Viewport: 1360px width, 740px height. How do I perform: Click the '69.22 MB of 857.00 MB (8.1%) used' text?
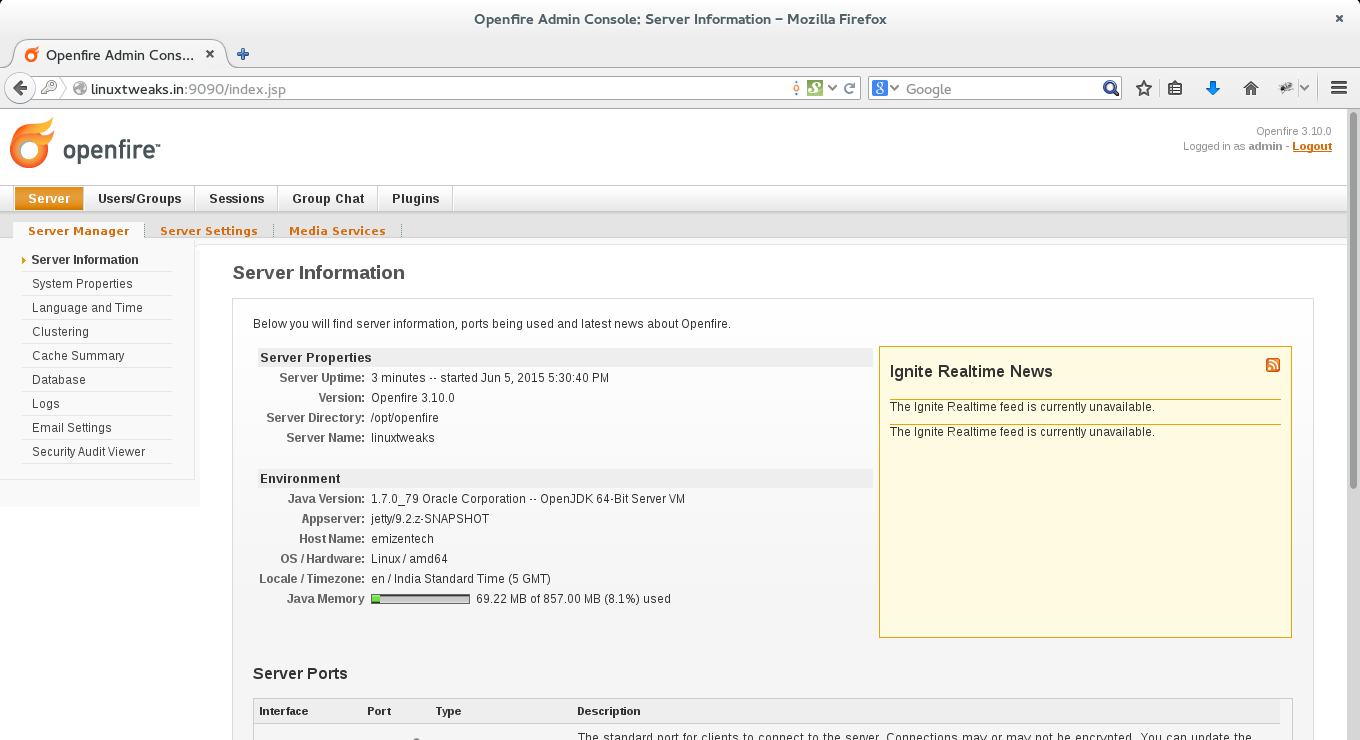(573, 599)
